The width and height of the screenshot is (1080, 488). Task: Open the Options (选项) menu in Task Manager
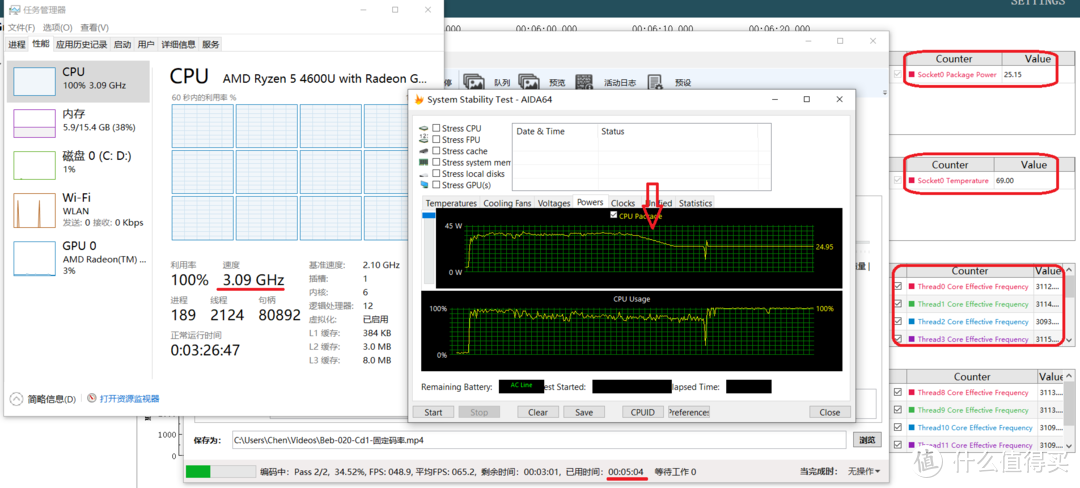(57, 28)
